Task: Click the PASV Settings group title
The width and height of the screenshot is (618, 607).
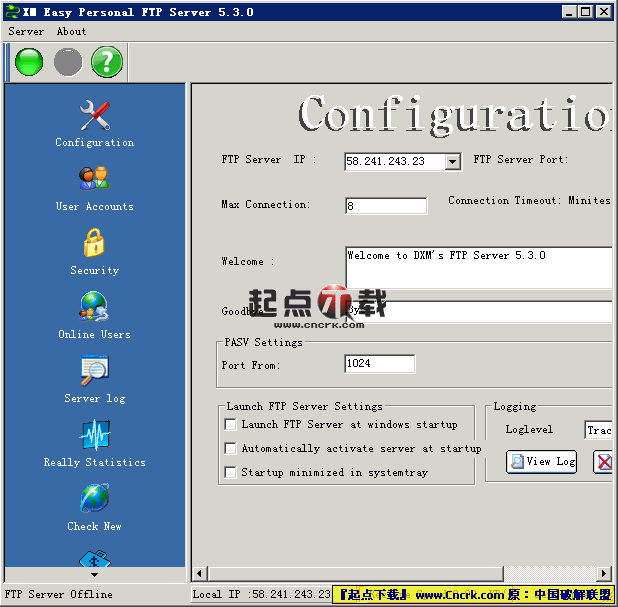Action: point(263,342)
